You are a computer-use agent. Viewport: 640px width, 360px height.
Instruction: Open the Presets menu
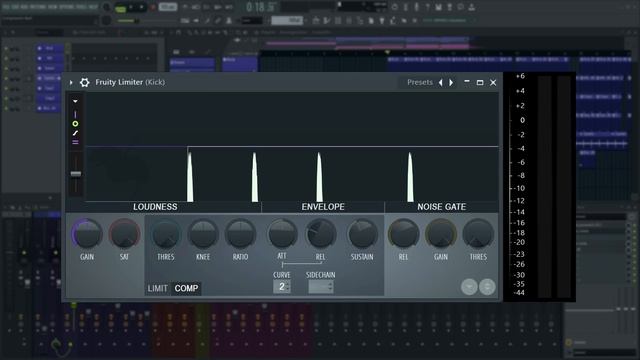coord(420,82)
